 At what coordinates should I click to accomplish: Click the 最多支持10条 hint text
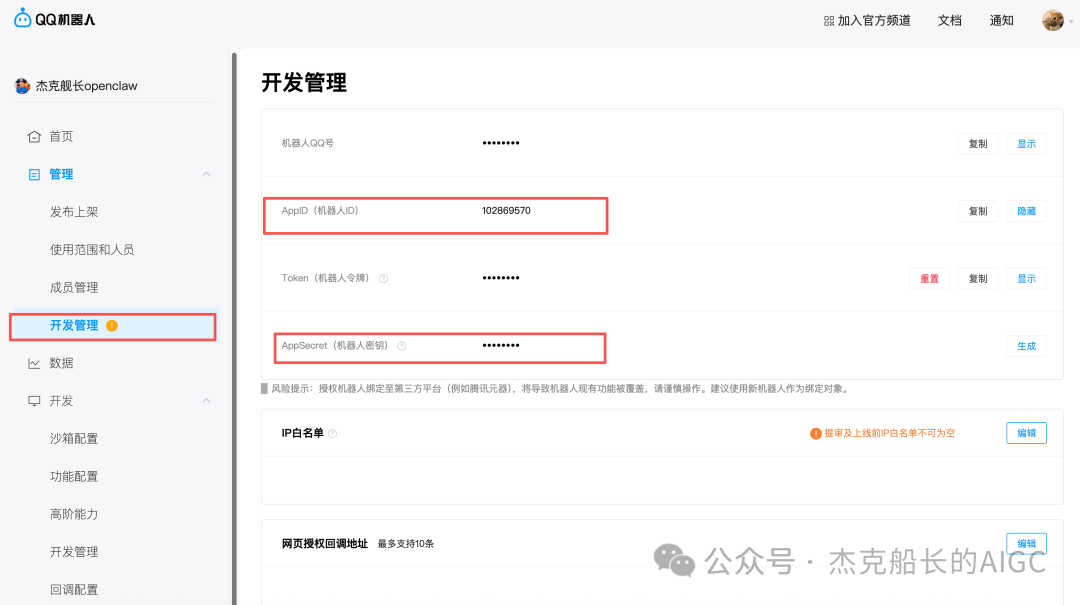tap(406, 544)
